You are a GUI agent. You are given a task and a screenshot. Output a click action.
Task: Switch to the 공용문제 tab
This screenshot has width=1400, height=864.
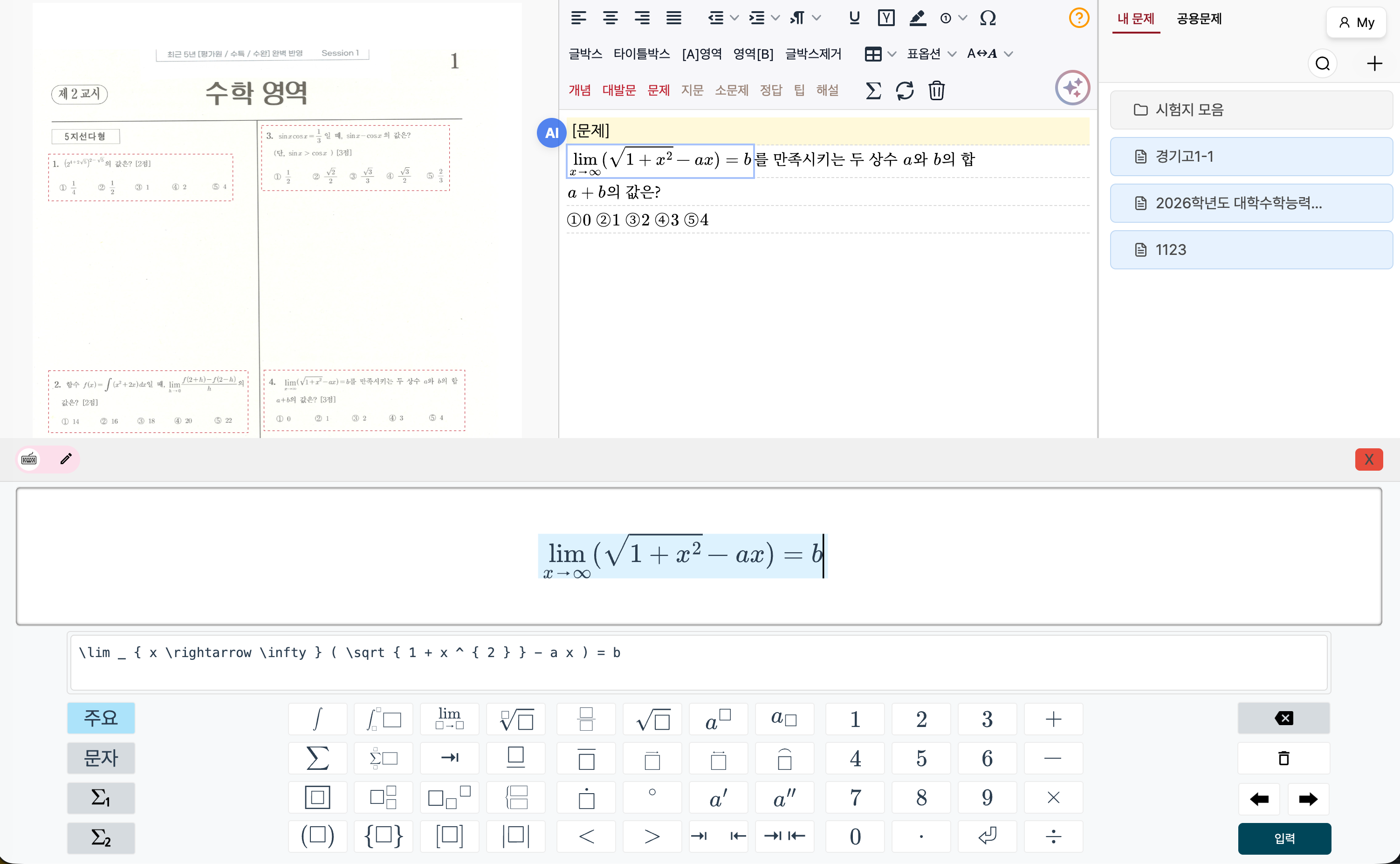[1199, 19]
